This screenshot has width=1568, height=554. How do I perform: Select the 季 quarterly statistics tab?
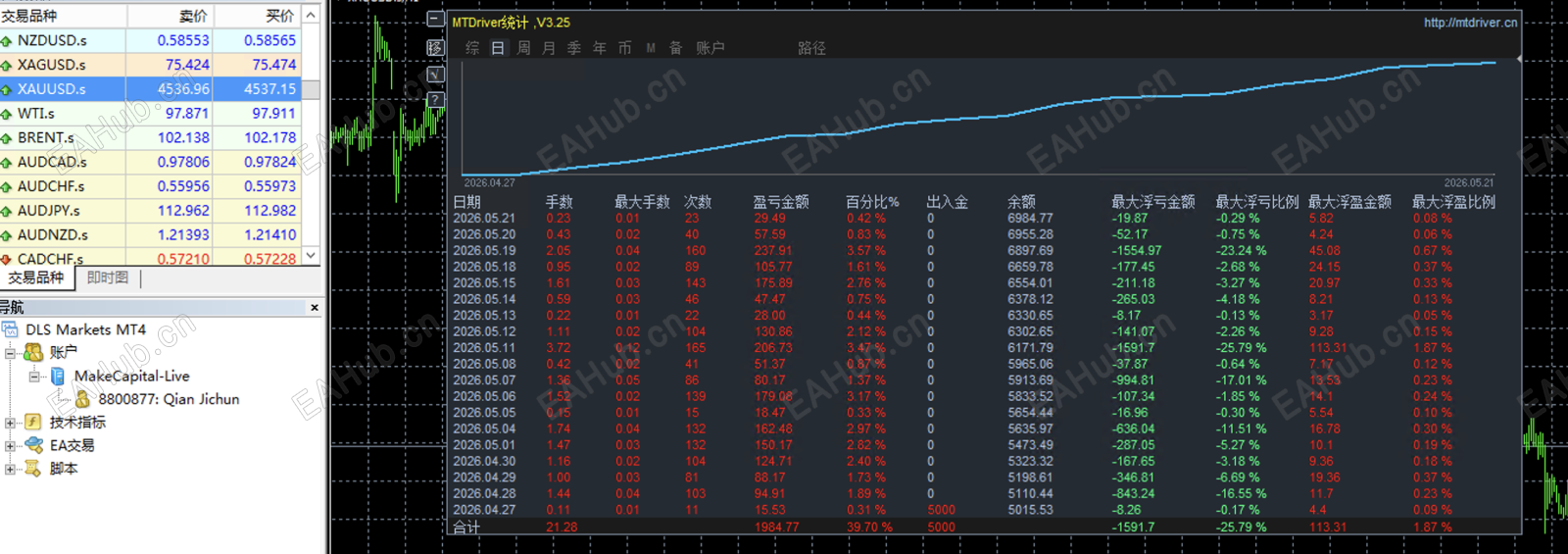coord(574,48)
